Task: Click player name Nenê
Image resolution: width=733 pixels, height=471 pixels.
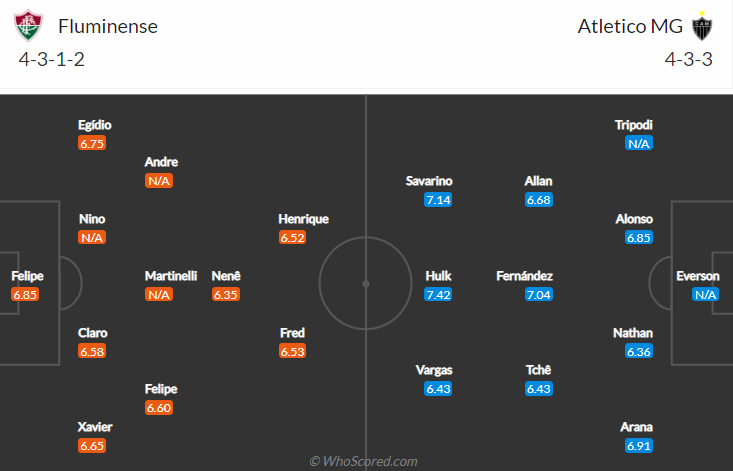Action: [226, 276]
